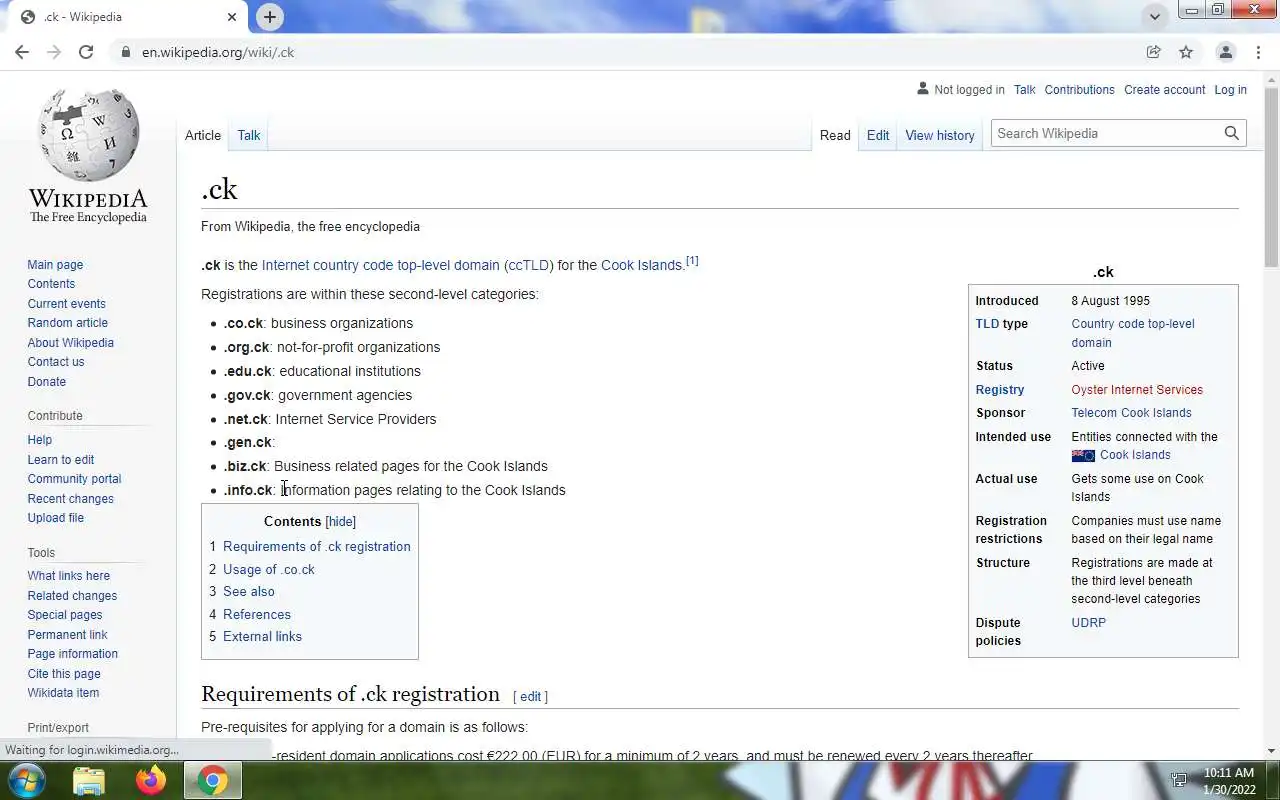Click the Cook Islands flag icon
This screenshot has width=1280, height=800.
(1083, 455)
